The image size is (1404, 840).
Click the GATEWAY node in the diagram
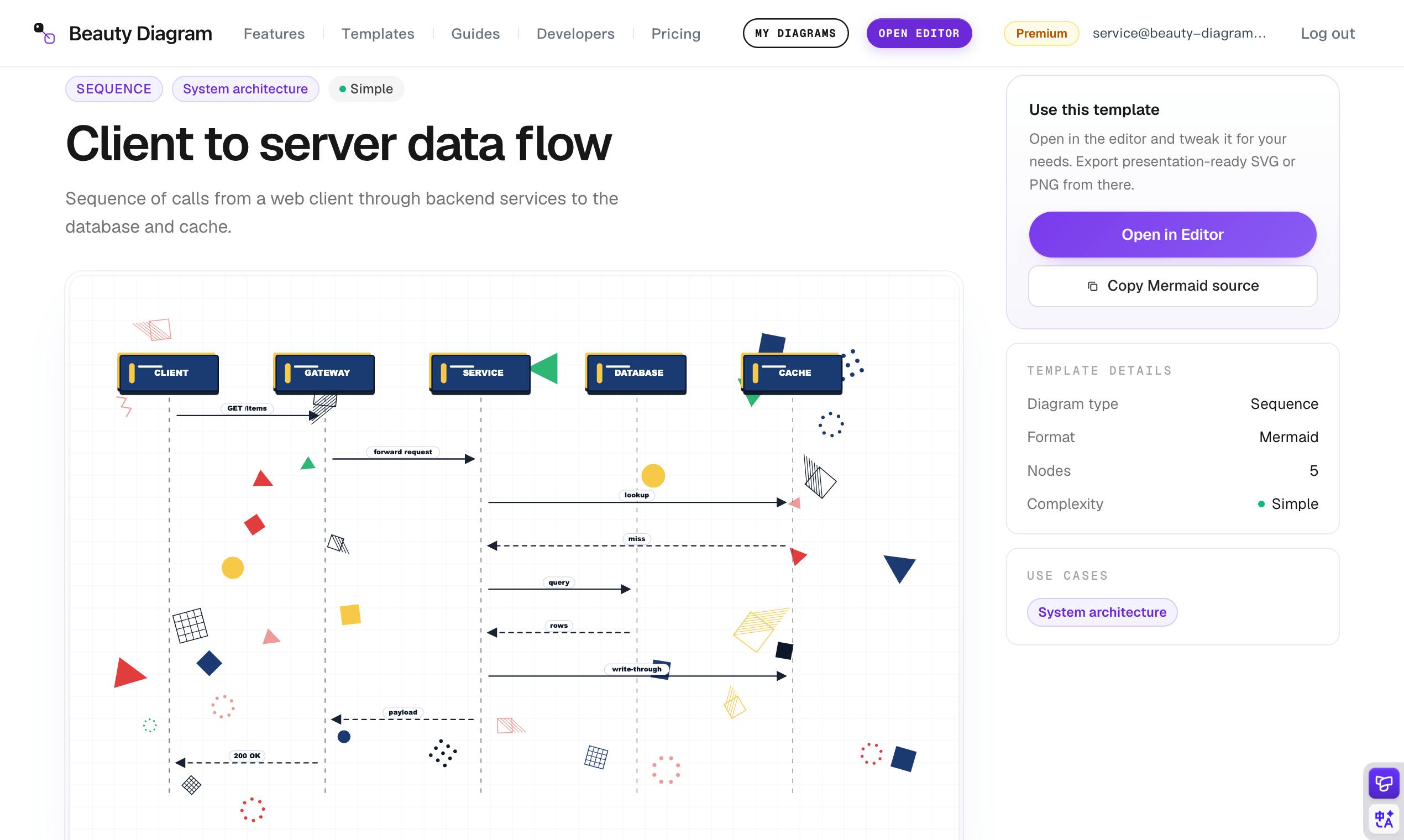click(x=324, y=373)
